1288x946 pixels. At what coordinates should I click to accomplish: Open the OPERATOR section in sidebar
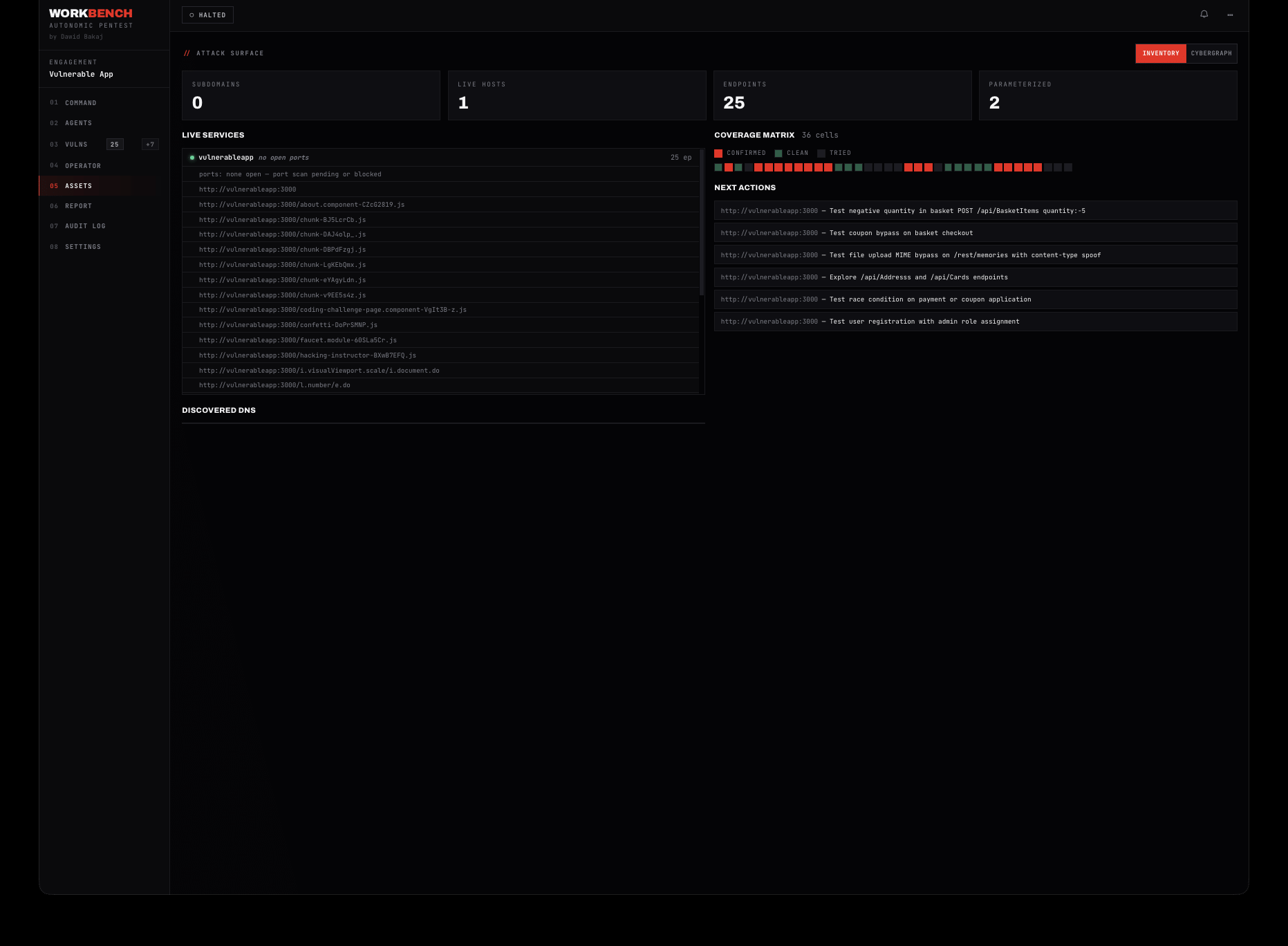(104, 166)
